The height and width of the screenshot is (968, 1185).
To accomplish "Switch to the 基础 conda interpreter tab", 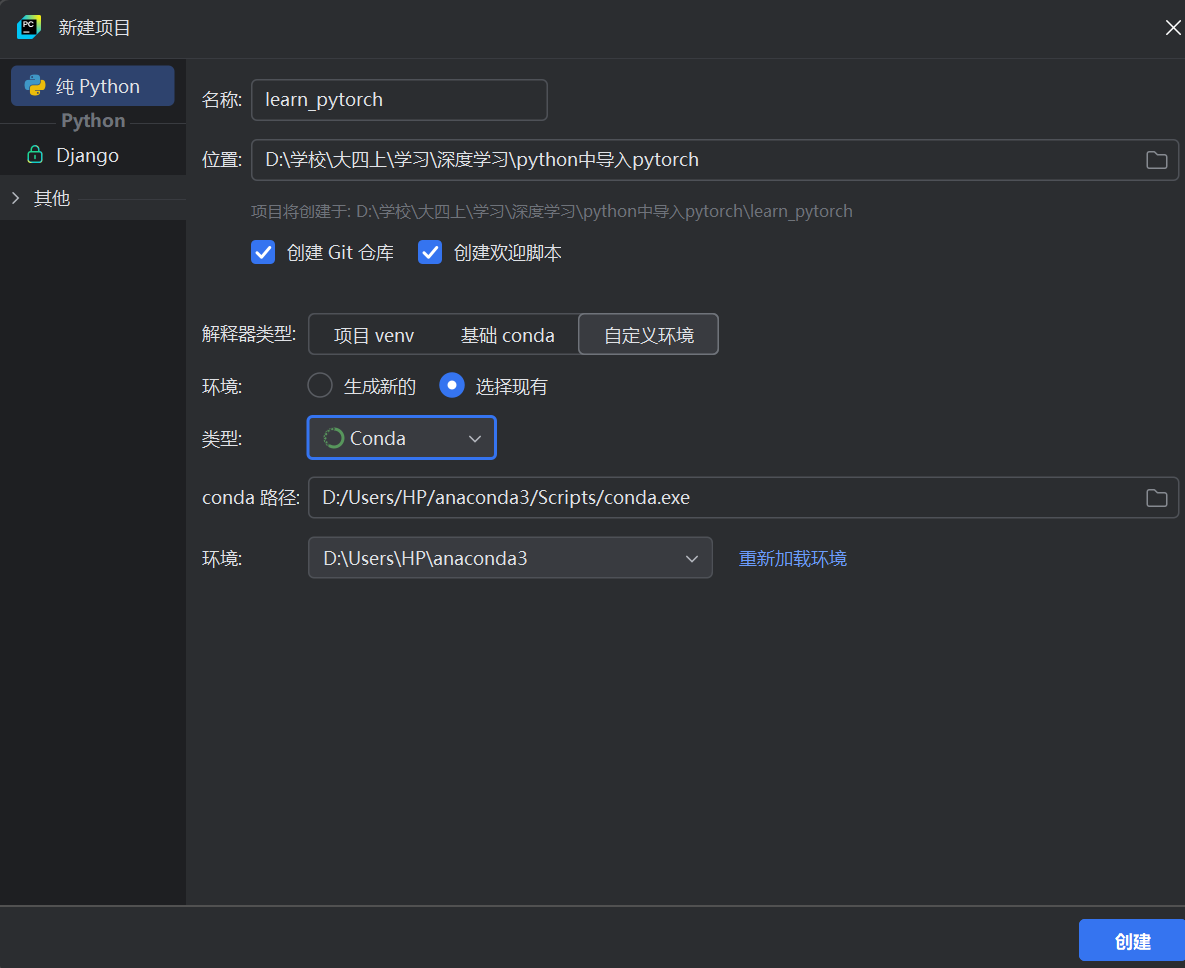I will 508,335.
